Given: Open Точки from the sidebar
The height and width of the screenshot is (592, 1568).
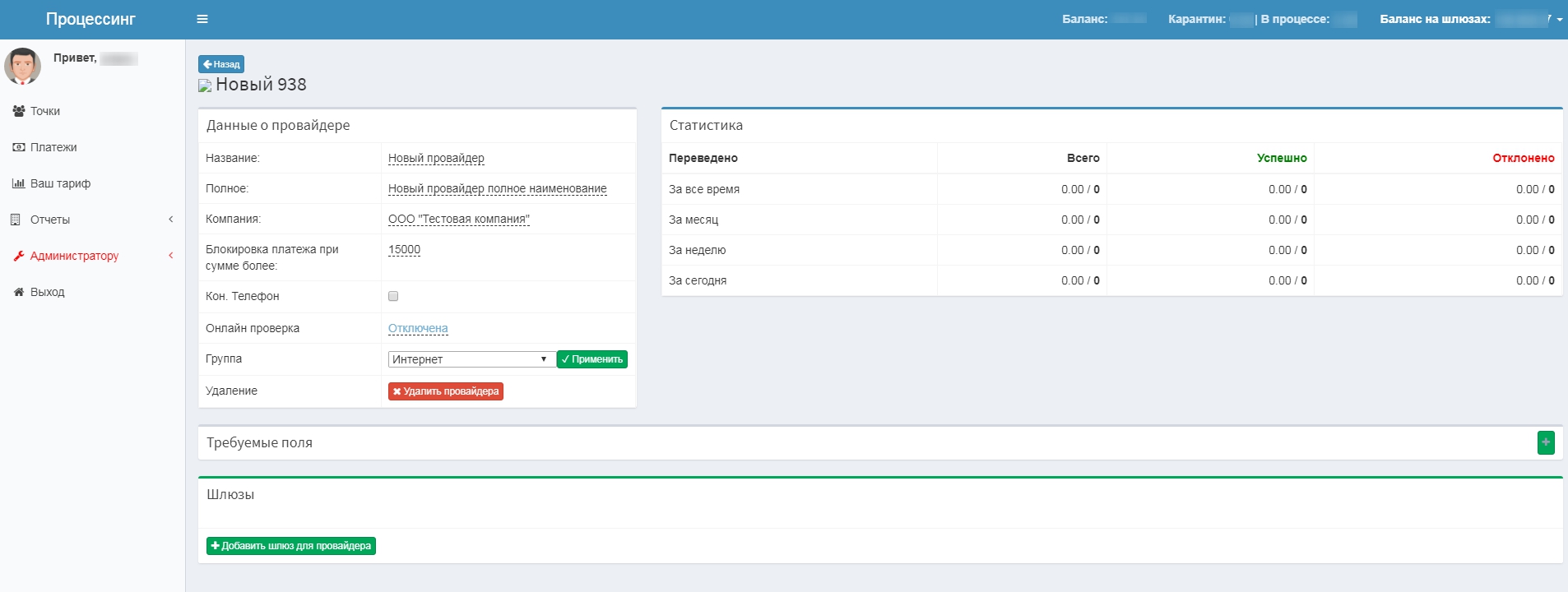Looking at the screenshot, I should pos(45,111).
